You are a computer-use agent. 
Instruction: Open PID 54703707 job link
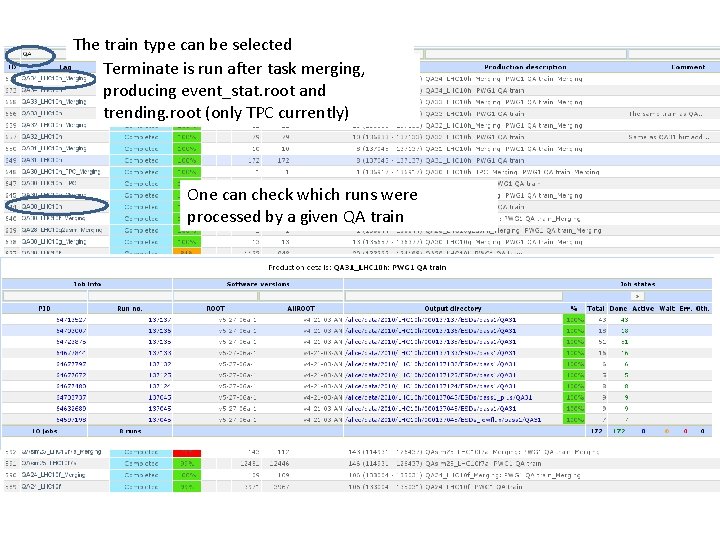(x=71, y=397)
